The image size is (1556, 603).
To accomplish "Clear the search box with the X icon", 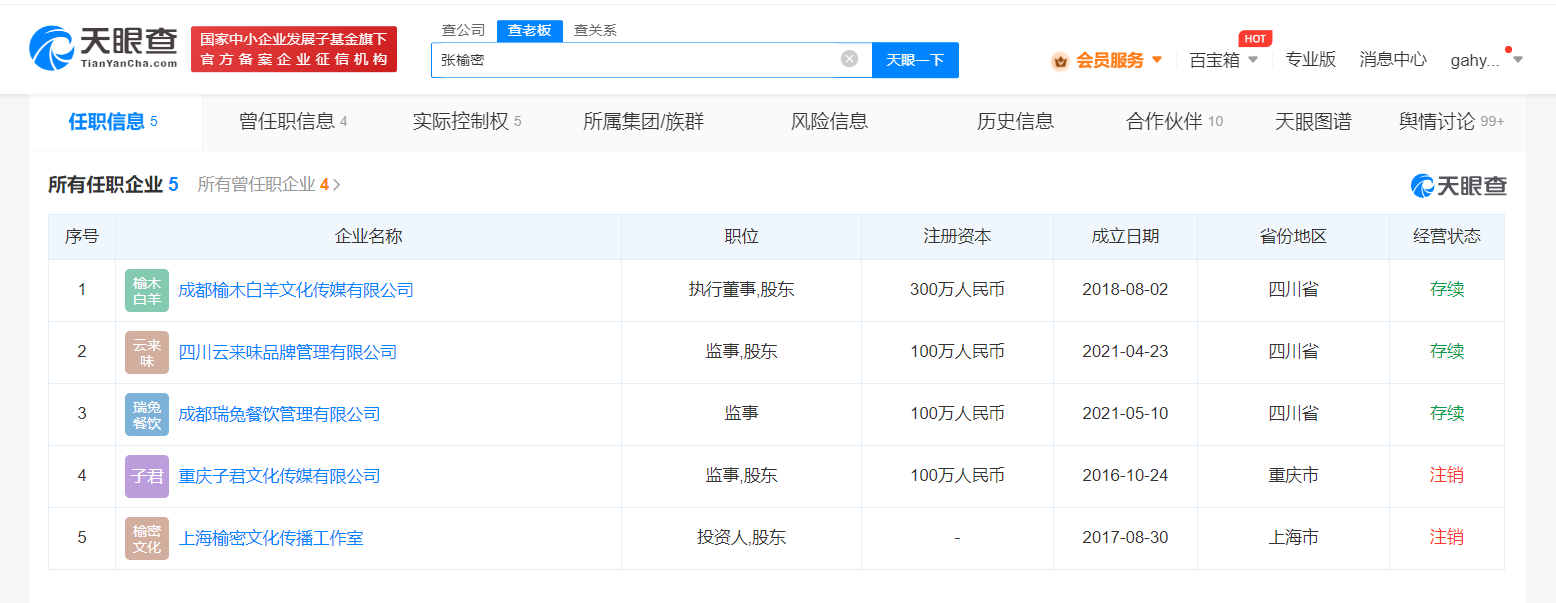I will coord(849,59).
